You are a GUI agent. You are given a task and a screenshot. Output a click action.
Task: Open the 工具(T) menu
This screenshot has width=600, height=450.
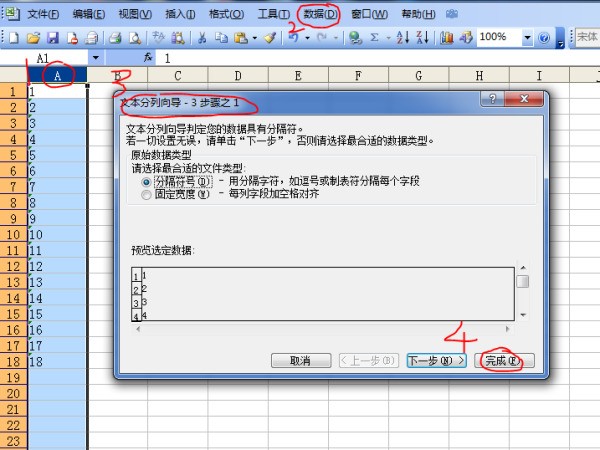coord(274,14)
